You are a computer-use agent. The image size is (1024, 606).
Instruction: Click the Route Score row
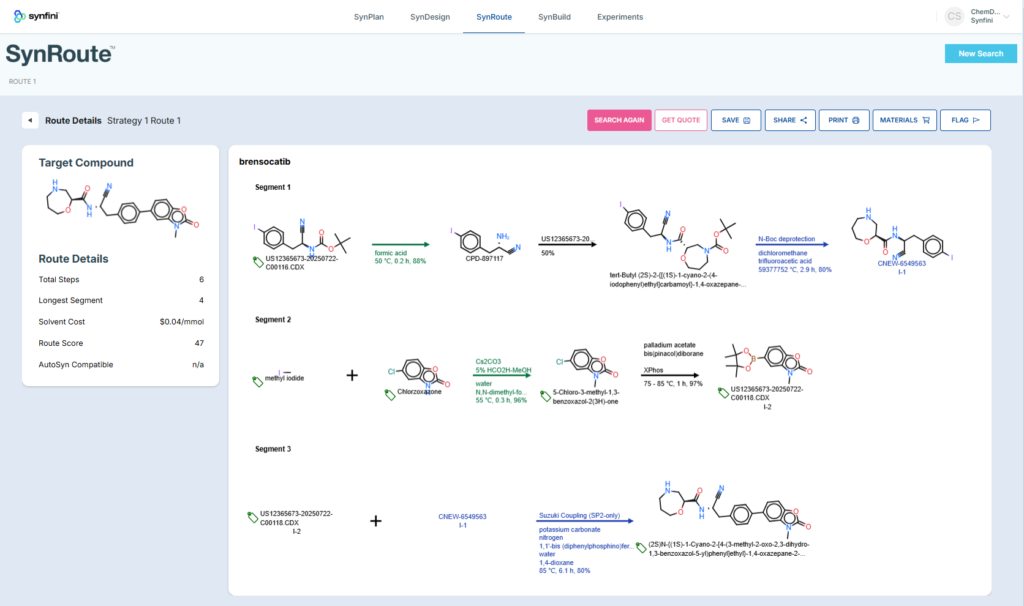(121, 343)
